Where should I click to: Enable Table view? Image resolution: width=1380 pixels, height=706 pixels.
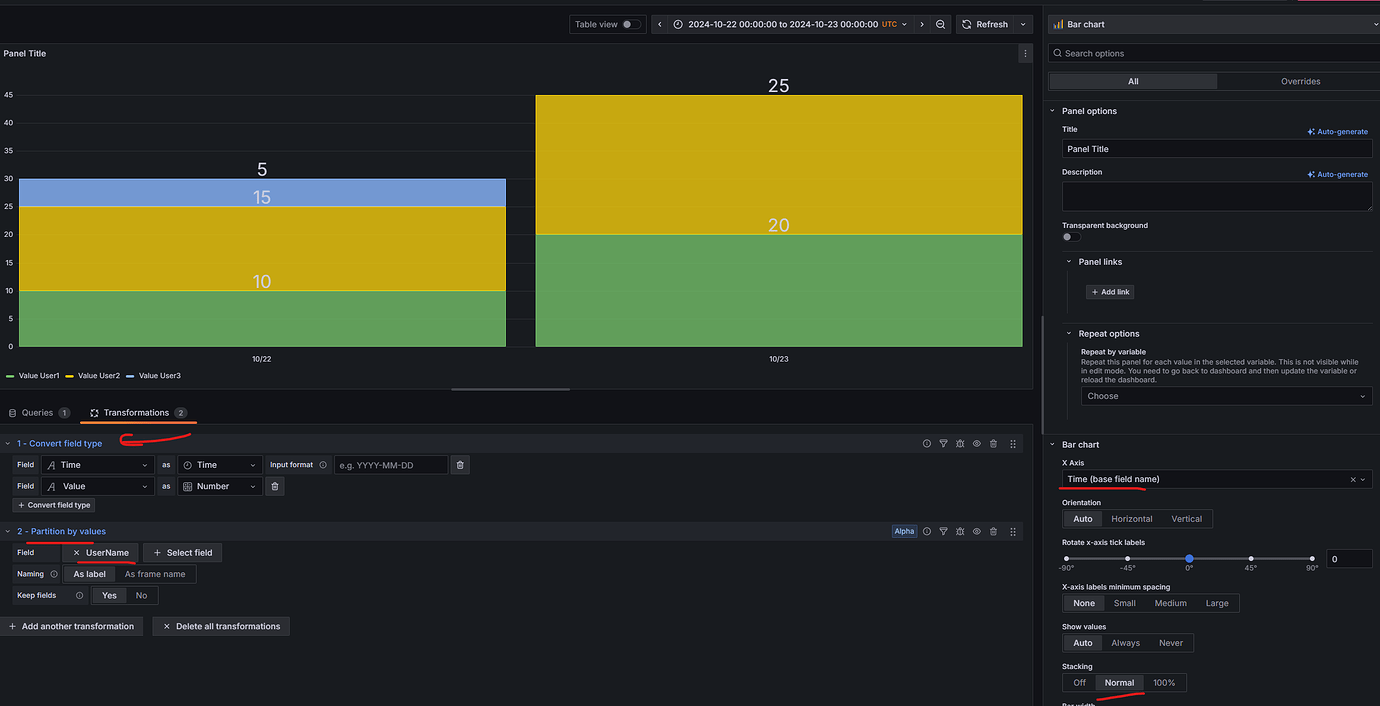(629, 23)
